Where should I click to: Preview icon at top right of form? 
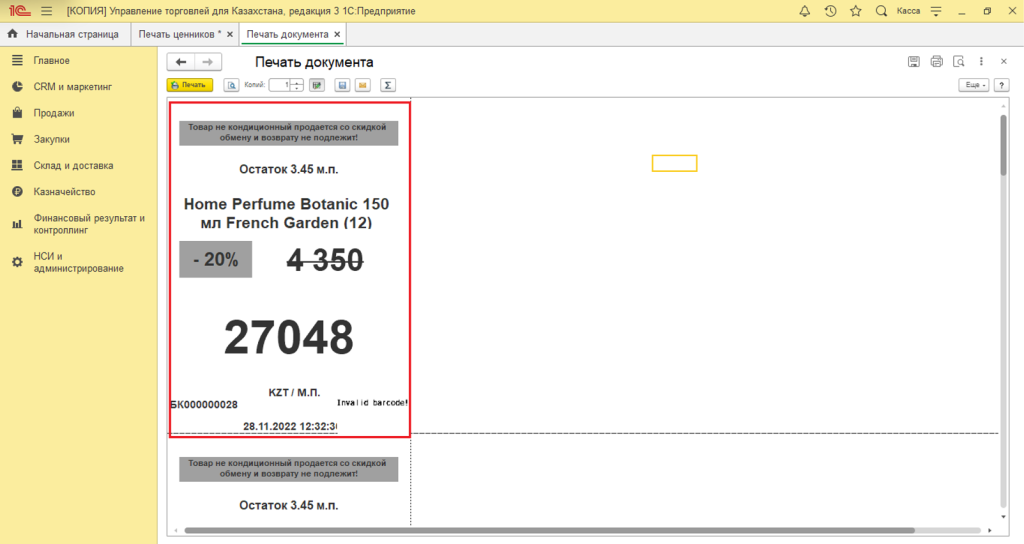click(x=959, y=61)
